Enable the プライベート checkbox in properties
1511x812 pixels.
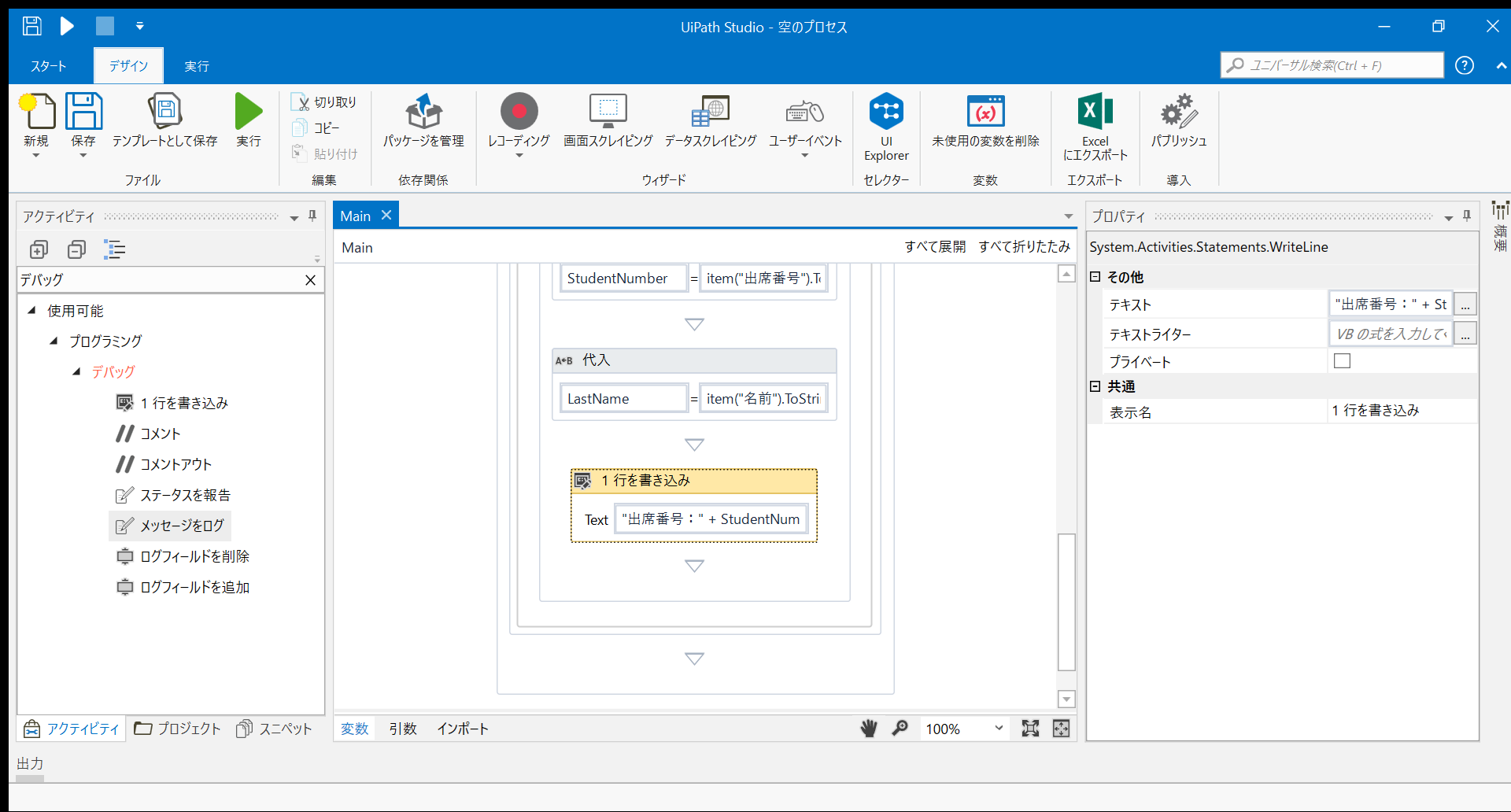[x=1342, y=360]
